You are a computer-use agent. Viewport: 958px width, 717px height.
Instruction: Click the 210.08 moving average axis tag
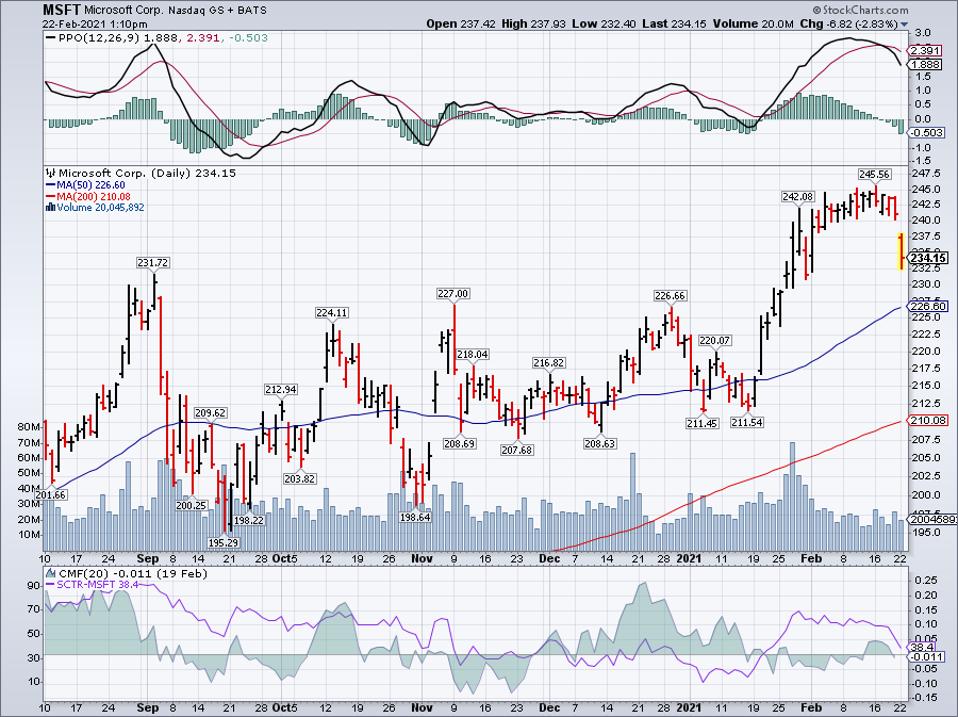point(929,420)
